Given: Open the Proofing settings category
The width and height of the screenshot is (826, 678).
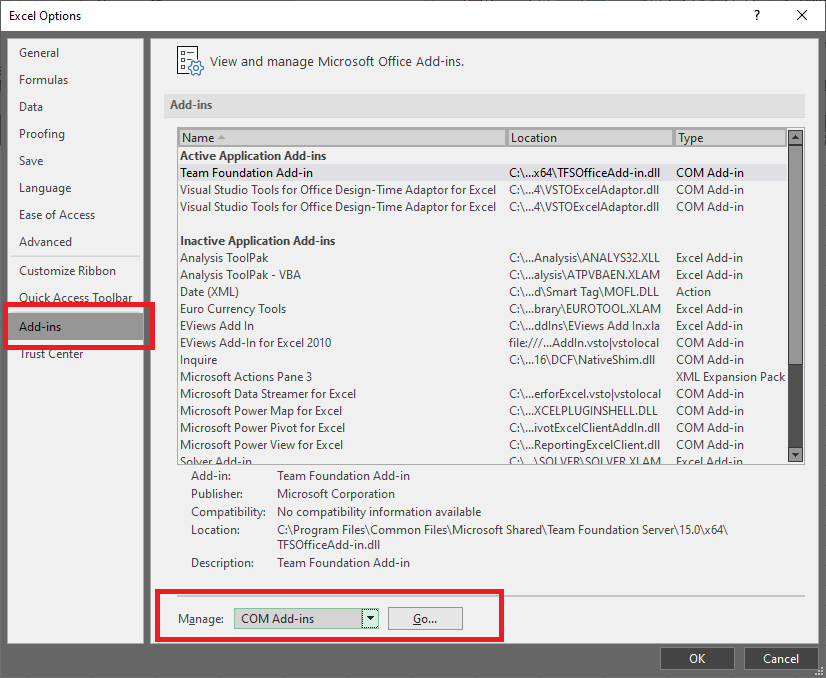Looking at the screenshot, I should click(42, 134).
